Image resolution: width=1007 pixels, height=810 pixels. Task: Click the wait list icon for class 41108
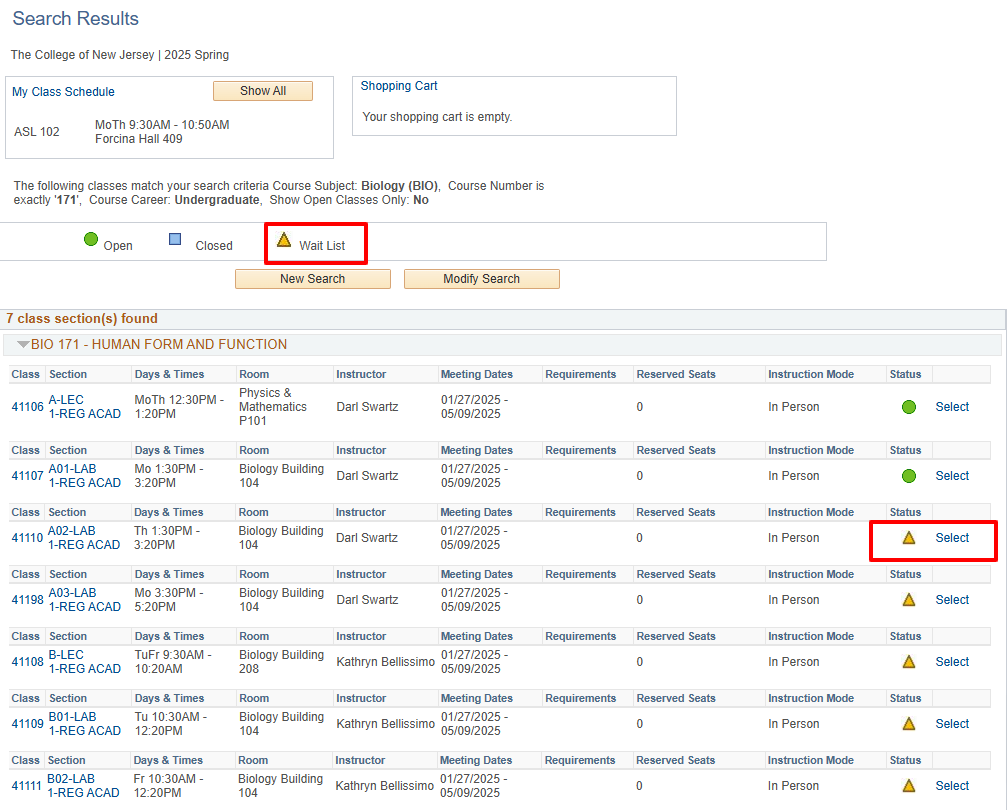click(909, 662)
